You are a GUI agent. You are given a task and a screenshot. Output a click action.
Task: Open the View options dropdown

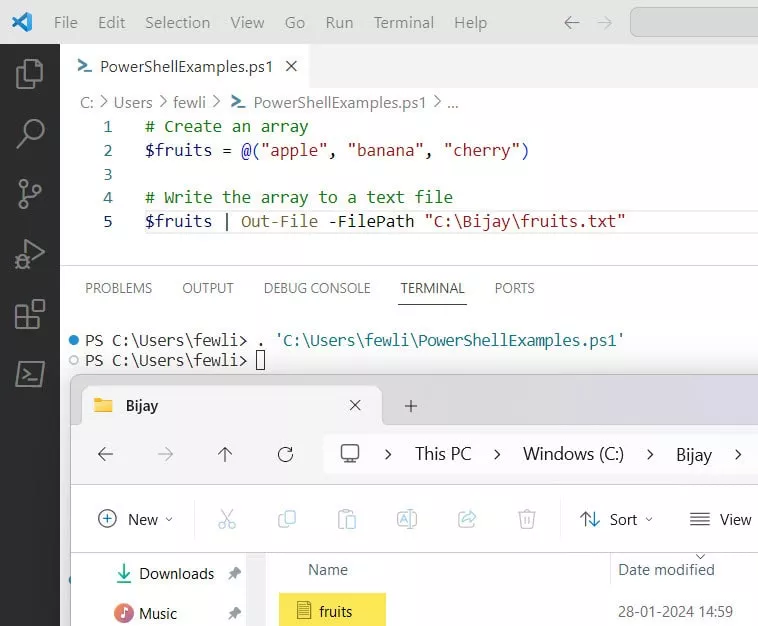tap(721, 519)
